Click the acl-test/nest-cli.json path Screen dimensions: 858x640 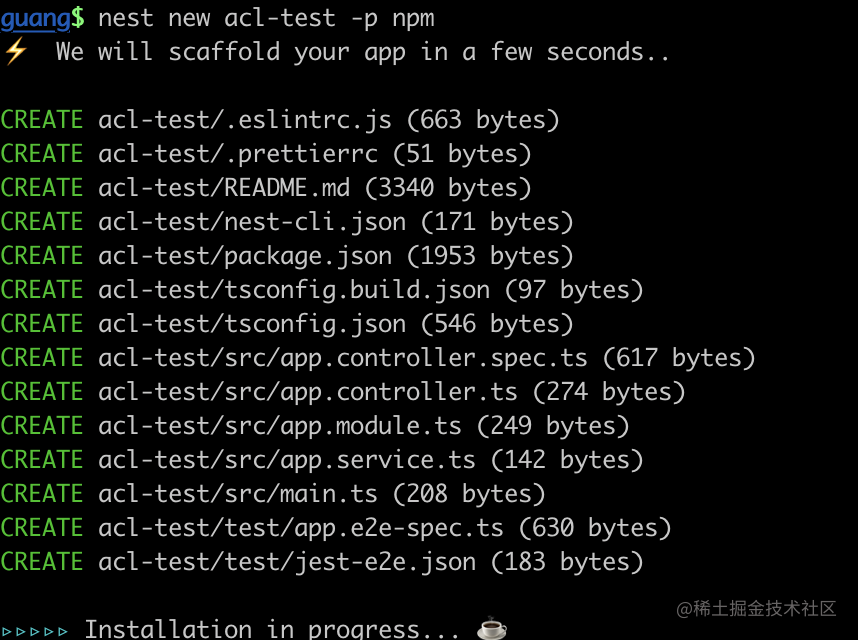point(252,222)
